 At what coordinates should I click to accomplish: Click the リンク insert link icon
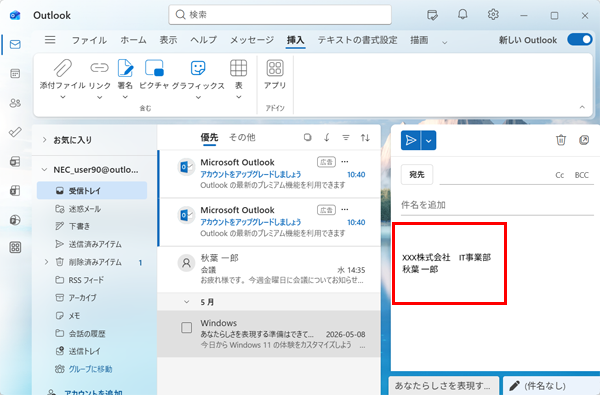pyautogui.click(x=99, y=68)
